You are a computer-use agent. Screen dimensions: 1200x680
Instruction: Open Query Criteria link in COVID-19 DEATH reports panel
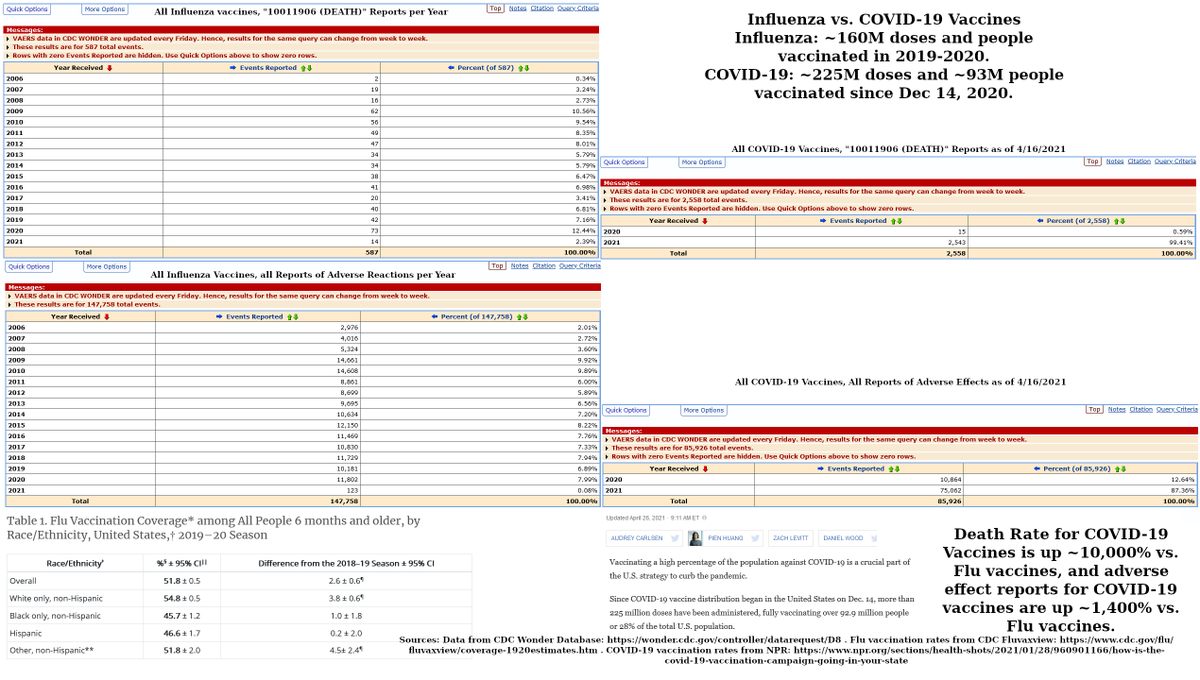click(x=1176, y=161)
